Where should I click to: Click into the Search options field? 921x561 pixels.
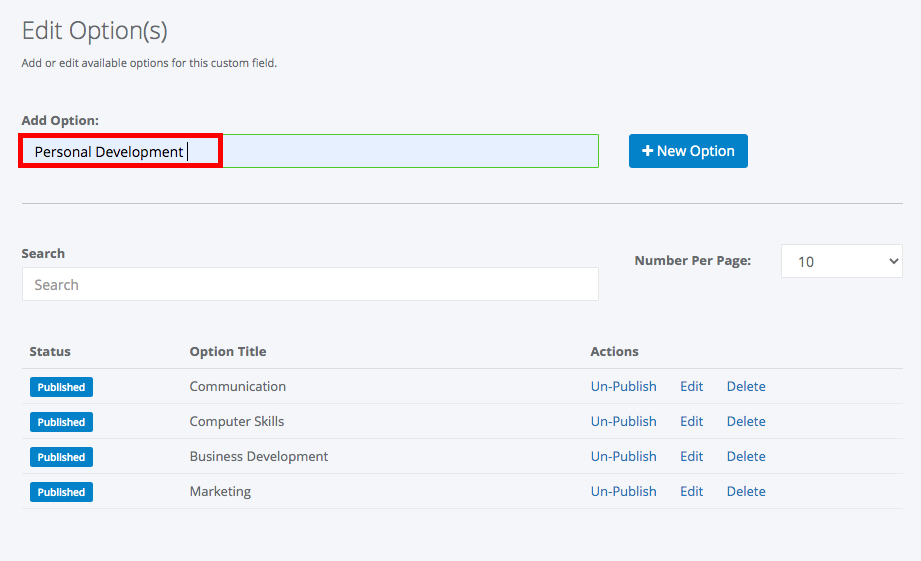click(x=310, y=284)
